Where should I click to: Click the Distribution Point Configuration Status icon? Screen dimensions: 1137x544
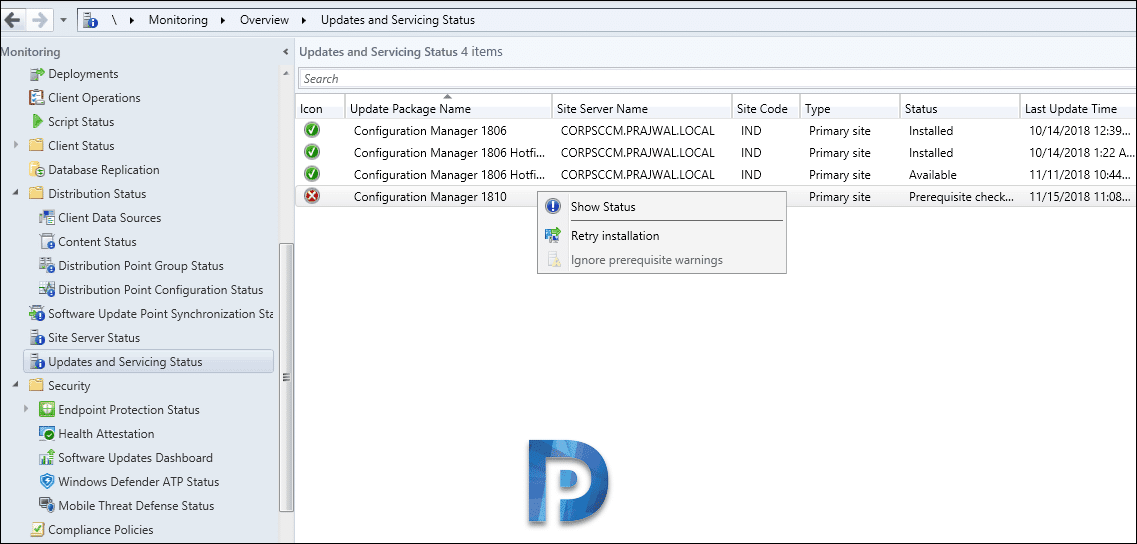coord(46,289)
